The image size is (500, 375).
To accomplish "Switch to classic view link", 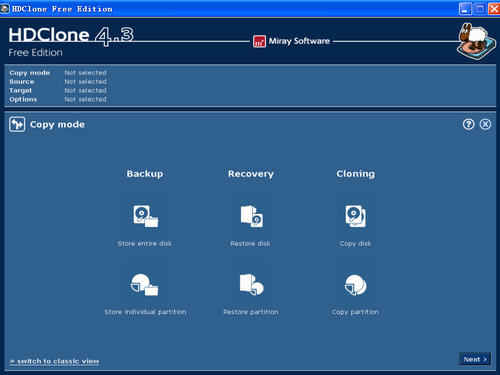I will click(54, 361).
